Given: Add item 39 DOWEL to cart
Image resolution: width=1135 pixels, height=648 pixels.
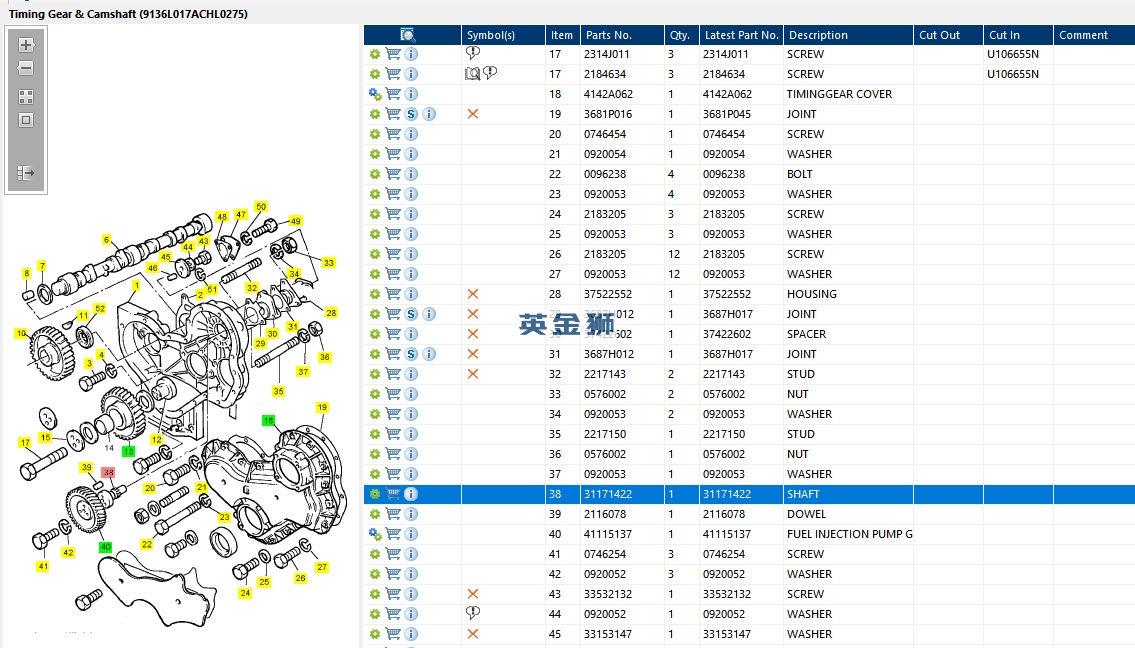Looking at the screenshot, I should [x=393, y=514].
